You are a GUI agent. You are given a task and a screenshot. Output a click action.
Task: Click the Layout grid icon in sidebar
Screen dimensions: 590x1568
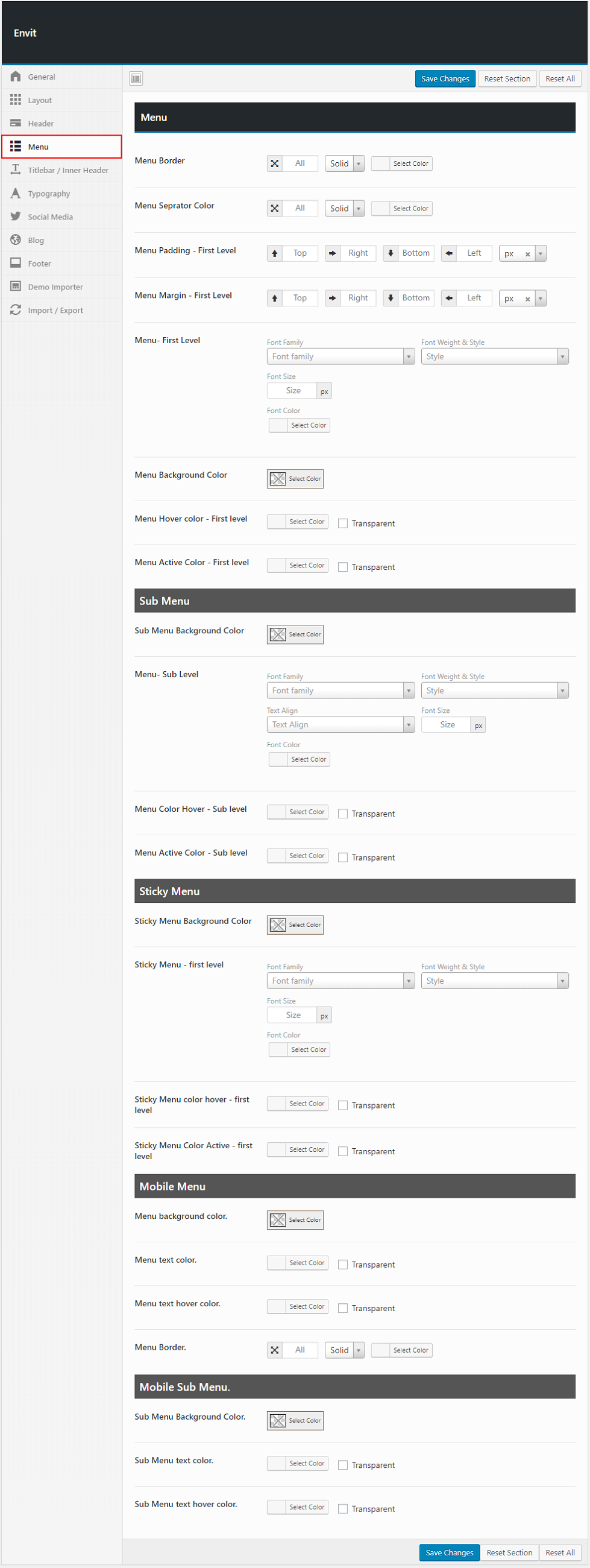[x=16, y=100]
